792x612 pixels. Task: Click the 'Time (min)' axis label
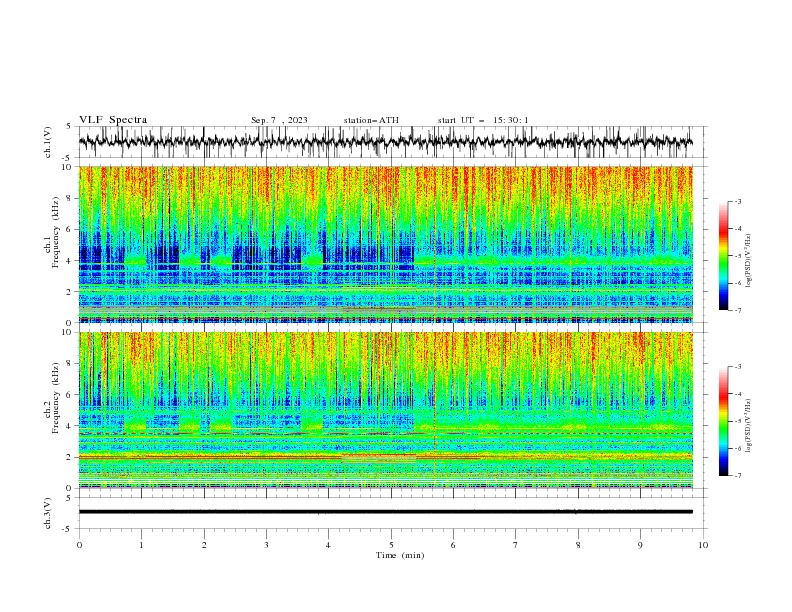(400, 555)
